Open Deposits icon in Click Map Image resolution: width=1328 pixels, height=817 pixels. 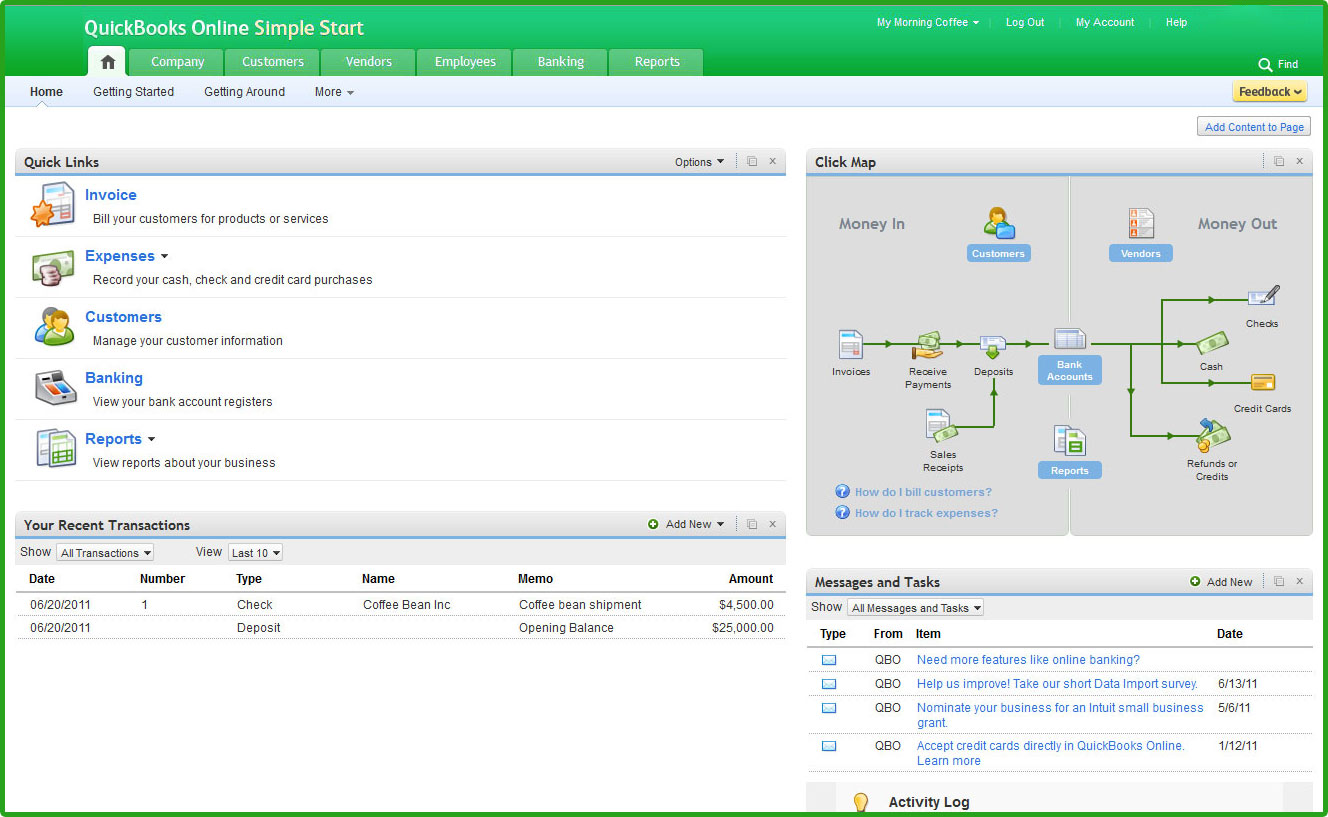tap(992, 347)
